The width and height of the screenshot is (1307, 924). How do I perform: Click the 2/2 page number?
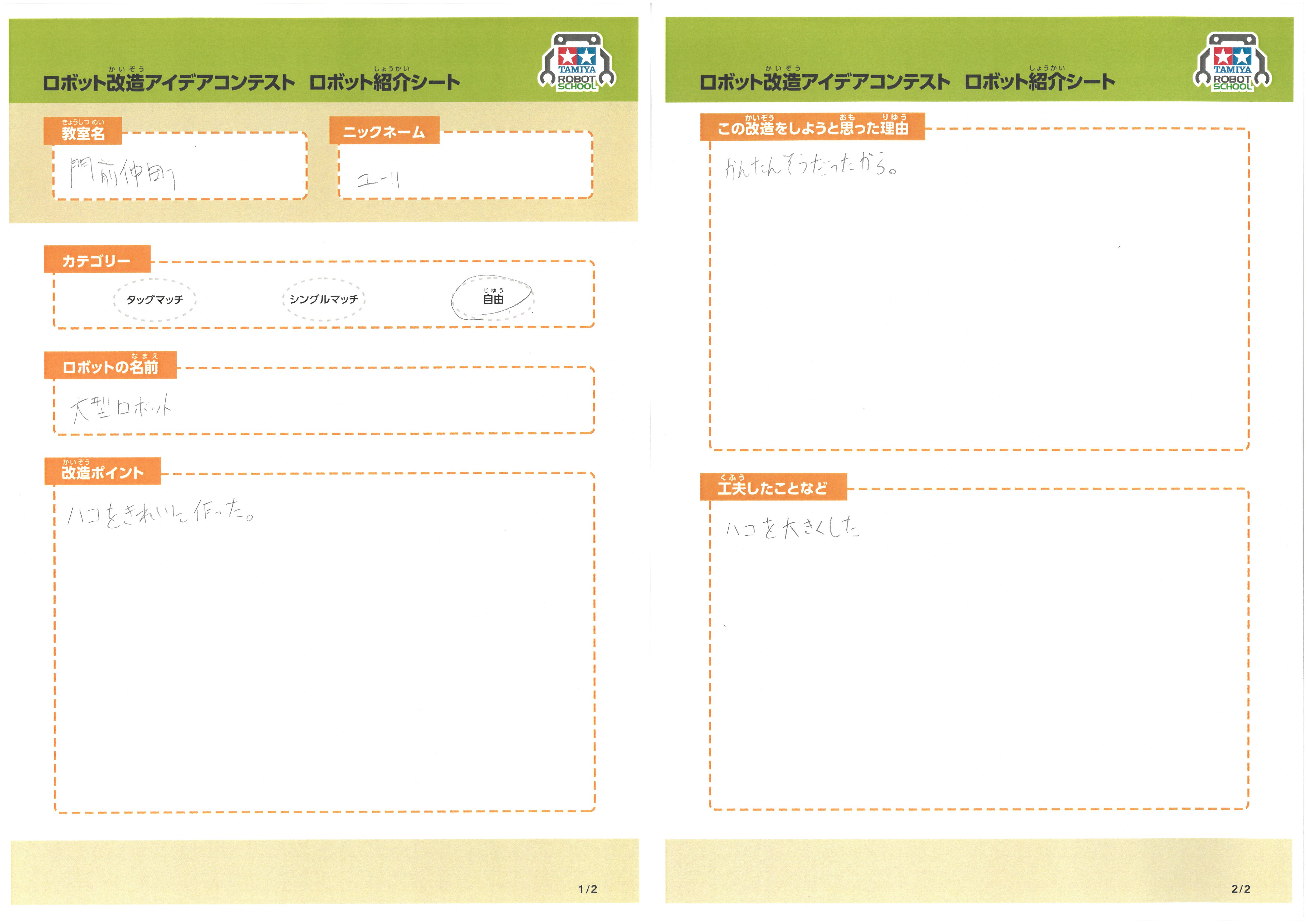click(1241, 889)
